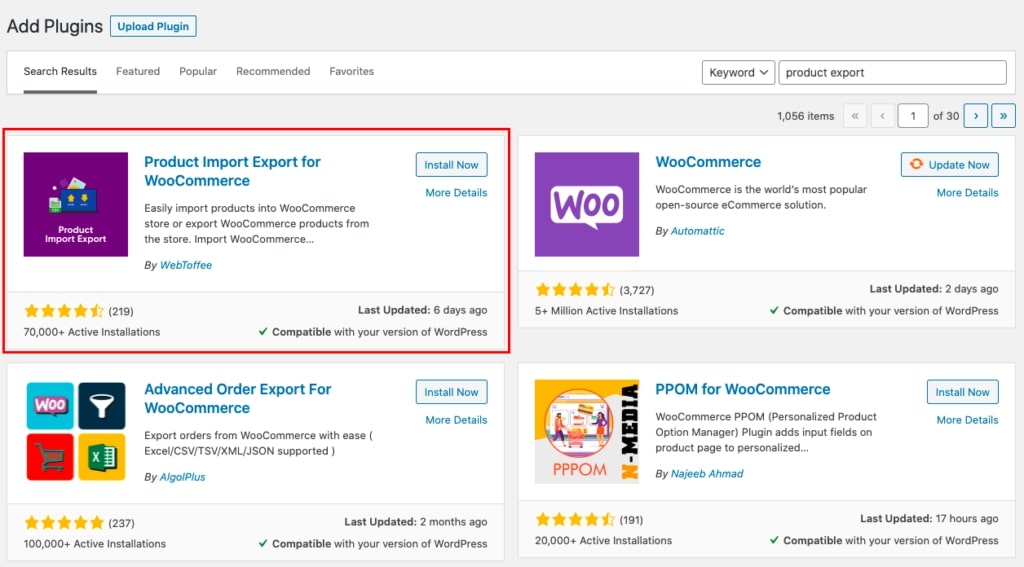1024x567 pixels.
Task: Click the Advanced Order Export plugin icon
Action: pos(76,431)
